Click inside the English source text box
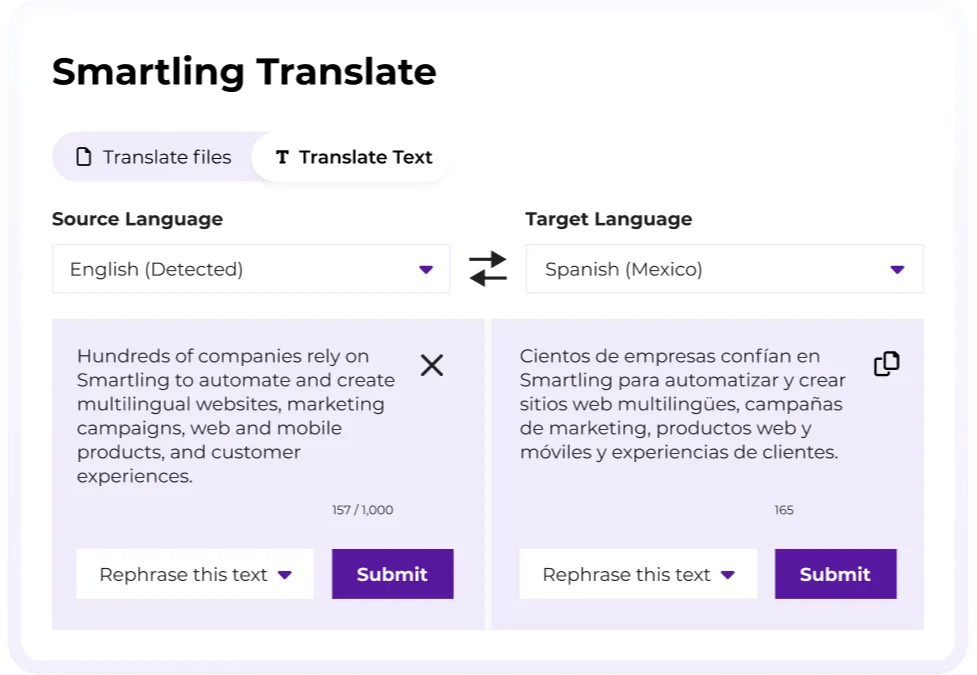This screenshot has height=675, width=977. pos(237,416)
